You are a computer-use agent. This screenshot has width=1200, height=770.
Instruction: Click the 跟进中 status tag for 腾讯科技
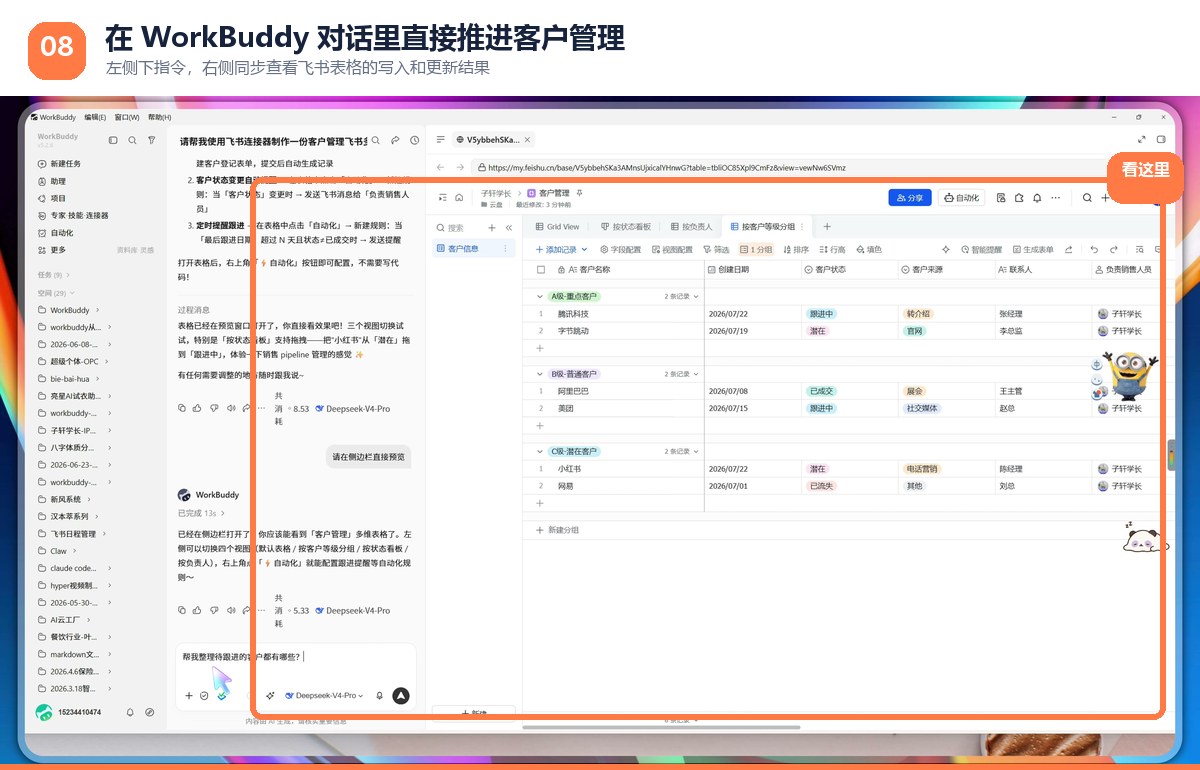coord(821,314)
